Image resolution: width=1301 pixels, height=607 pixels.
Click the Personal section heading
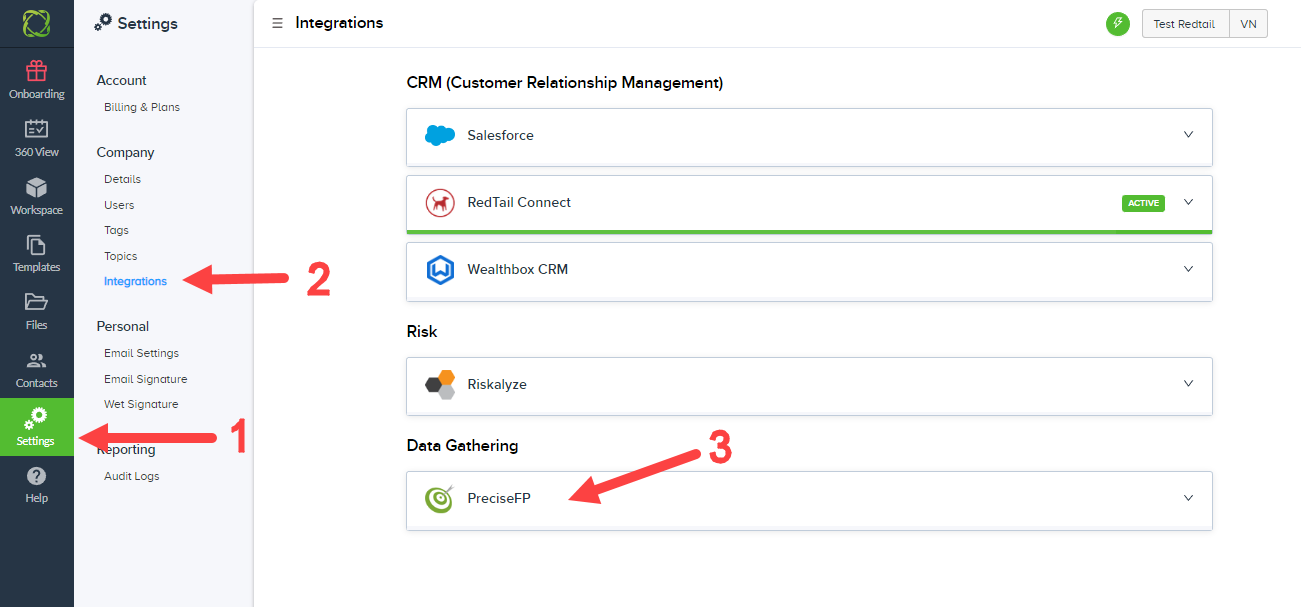[122, 326]
